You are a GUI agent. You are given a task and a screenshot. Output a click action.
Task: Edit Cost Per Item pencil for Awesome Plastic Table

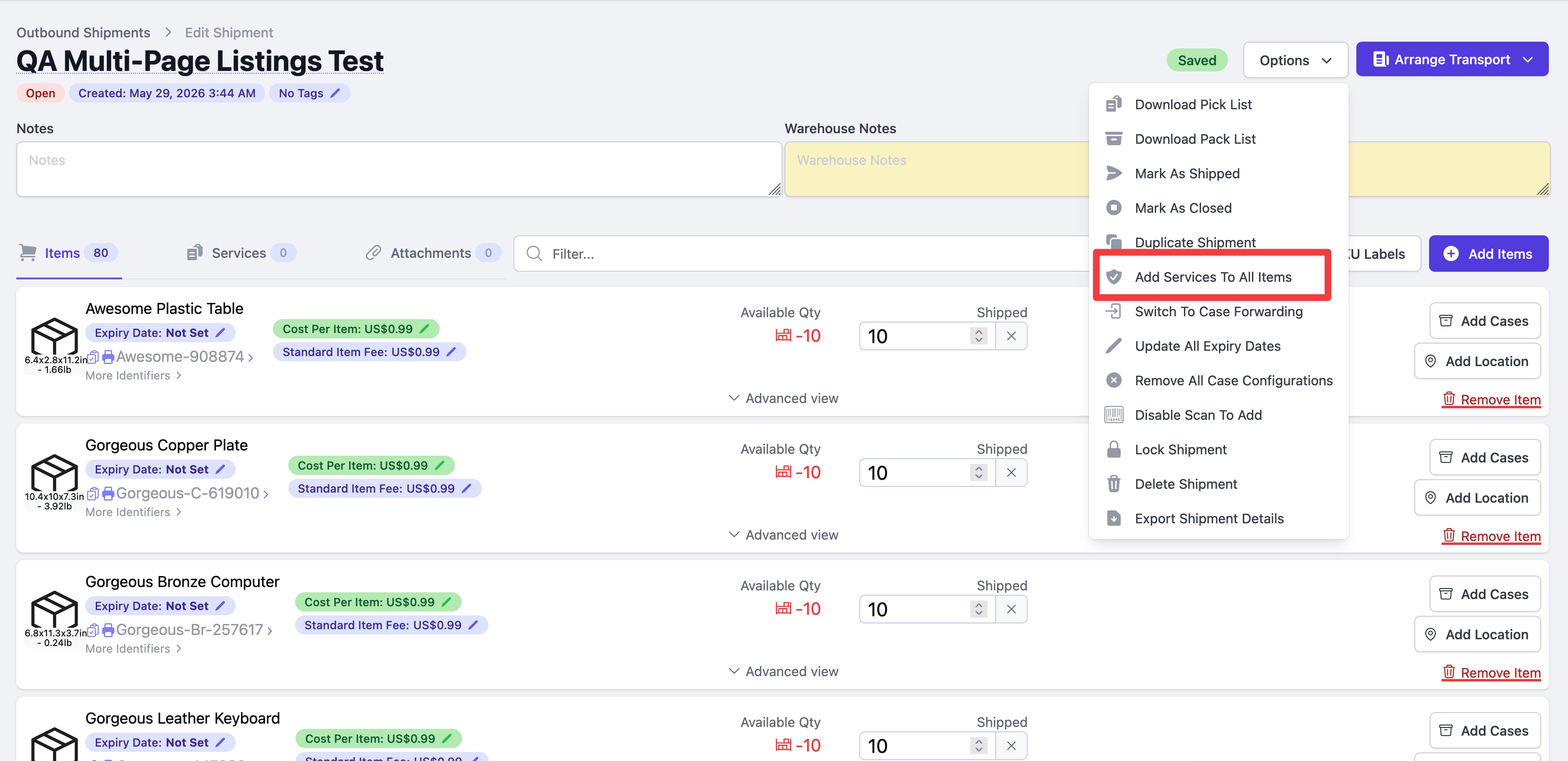pyautogui.click(x=424, y=328)
